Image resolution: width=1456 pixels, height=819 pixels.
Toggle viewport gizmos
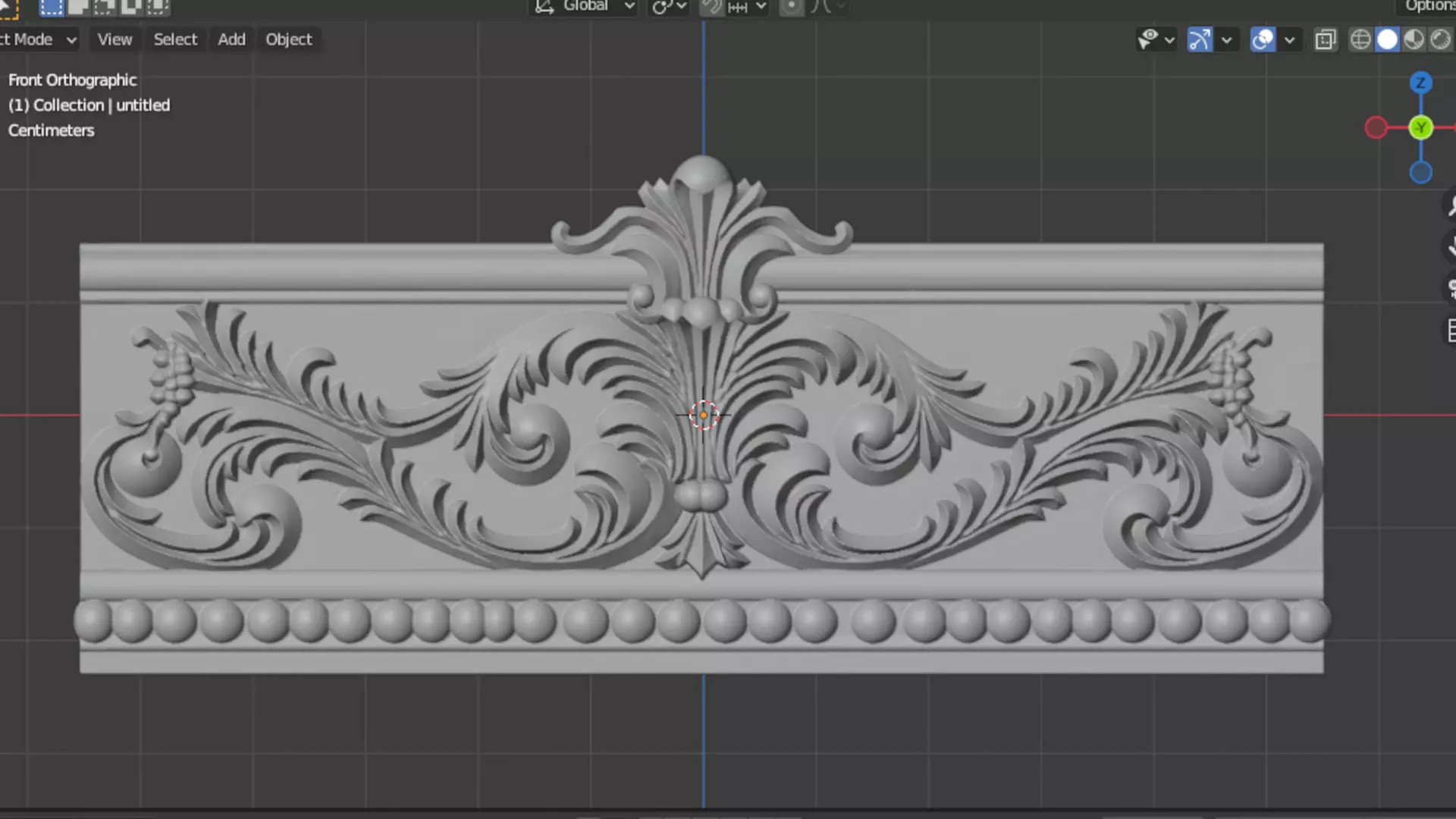[x=1200, y=39]
